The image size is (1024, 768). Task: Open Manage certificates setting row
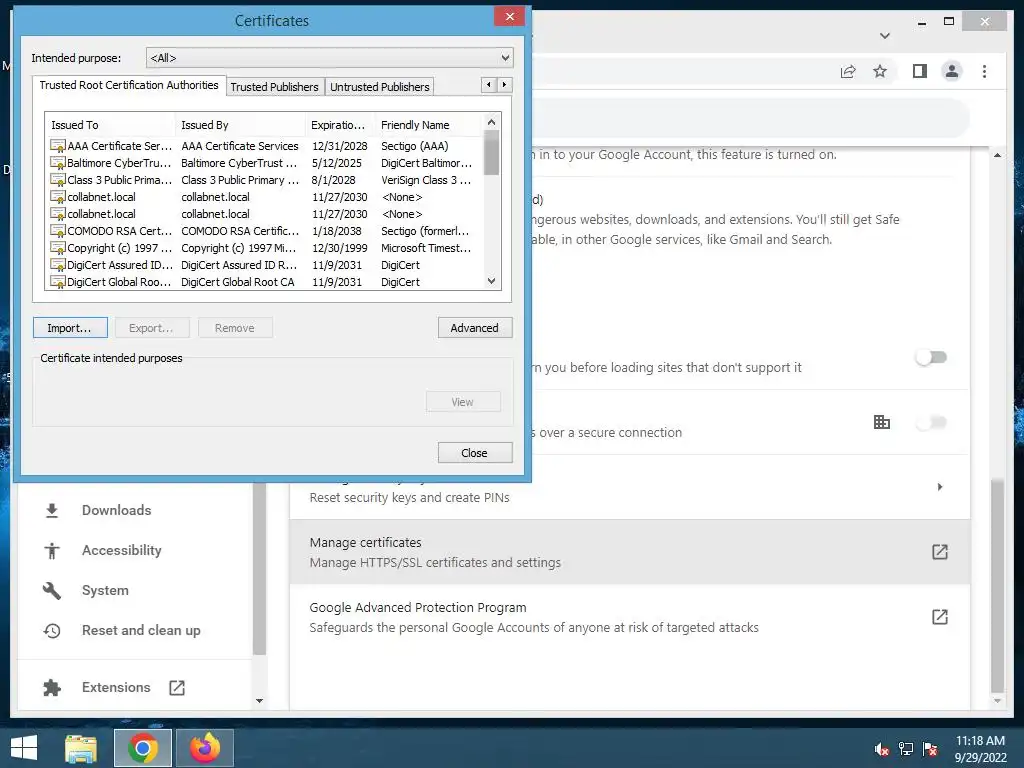pyautogui.click(x=630, y=552)
